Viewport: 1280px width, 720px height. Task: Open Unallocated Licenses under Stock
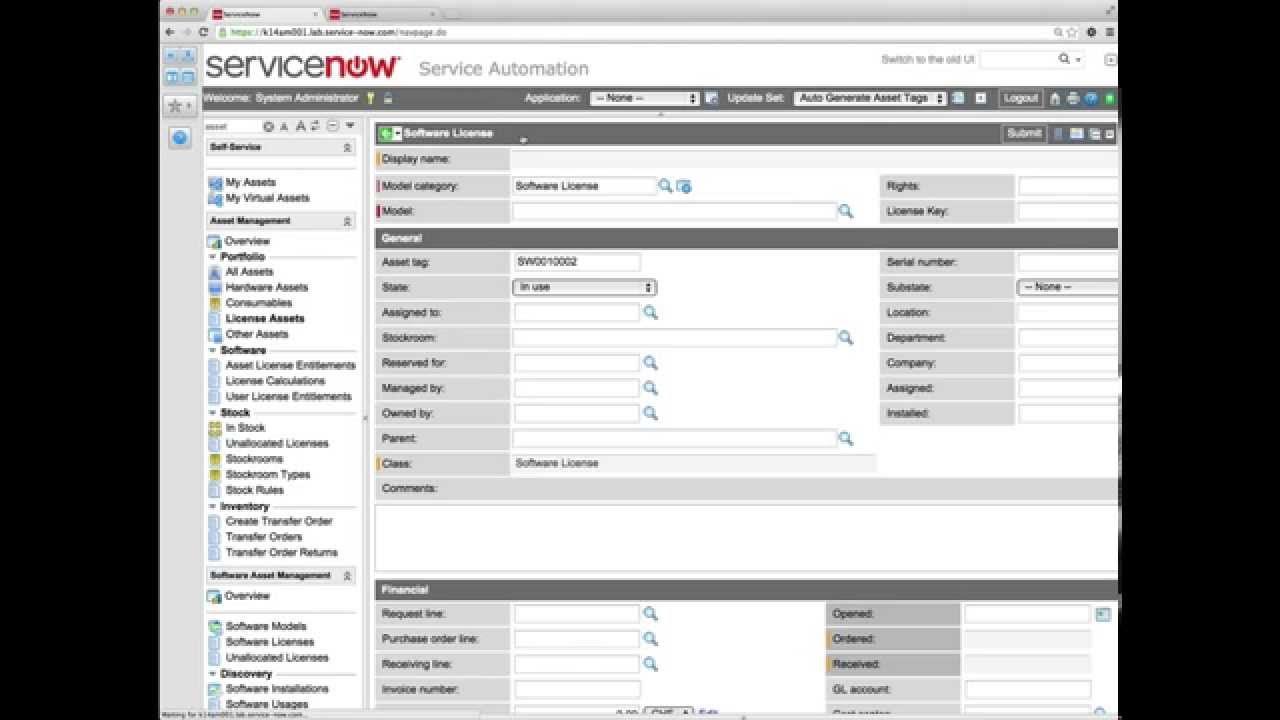point(277,443)
